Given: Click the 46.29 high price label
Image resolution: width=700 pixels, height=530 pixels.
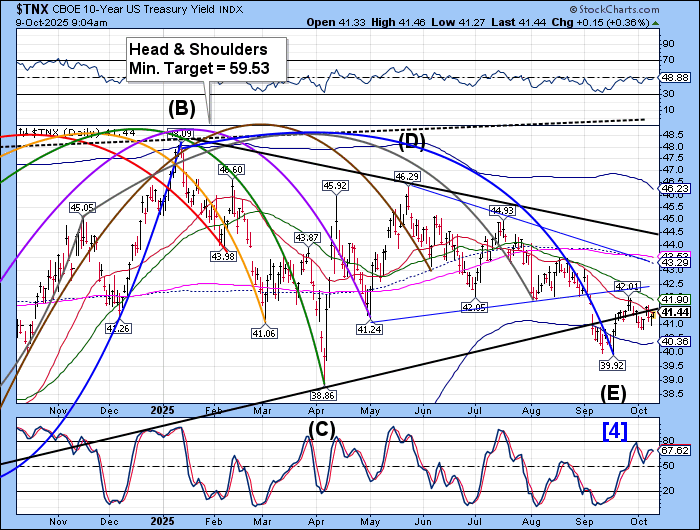Looking at the screenshot, I should [x=406, y=176].
